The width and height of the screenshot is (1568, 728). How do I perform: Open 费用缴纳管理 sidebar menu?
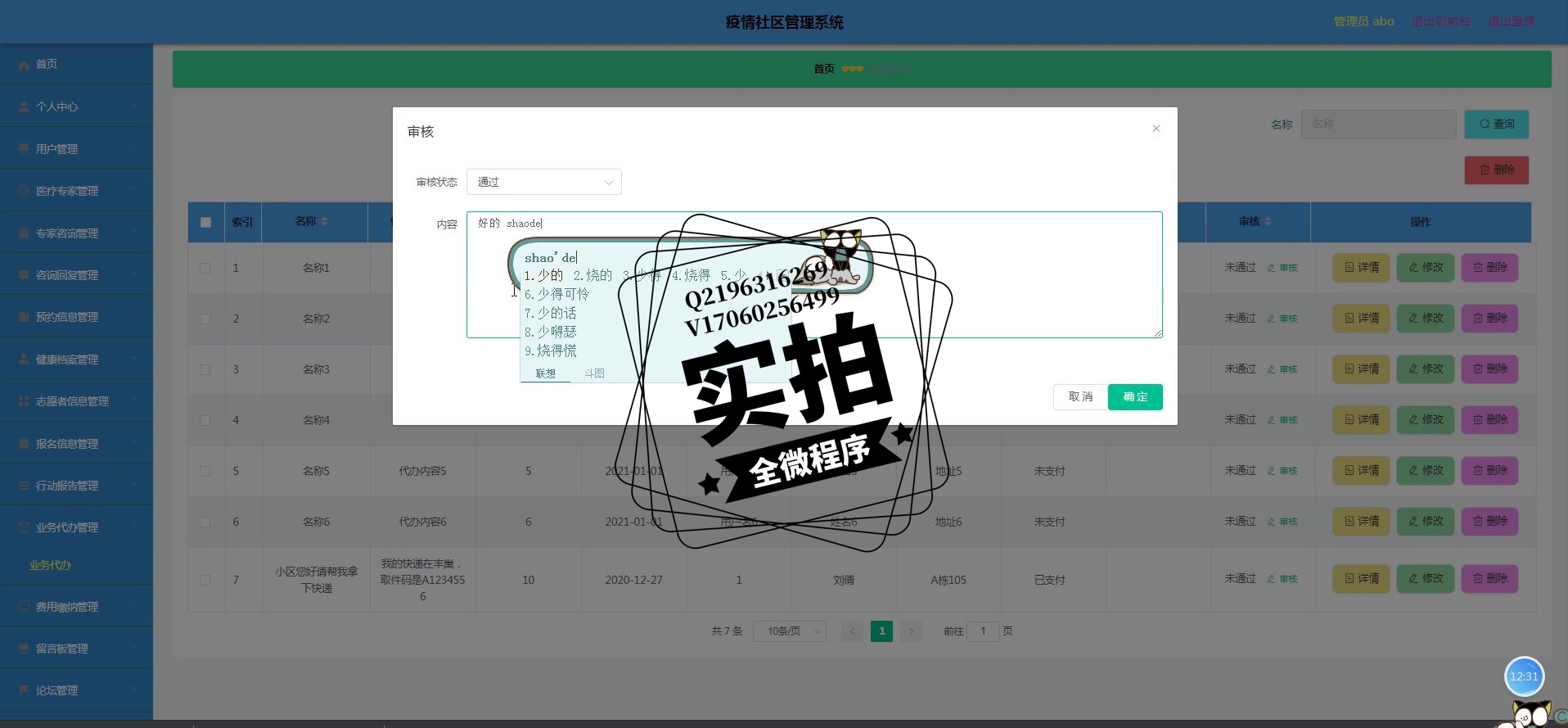tap(76, 607)
